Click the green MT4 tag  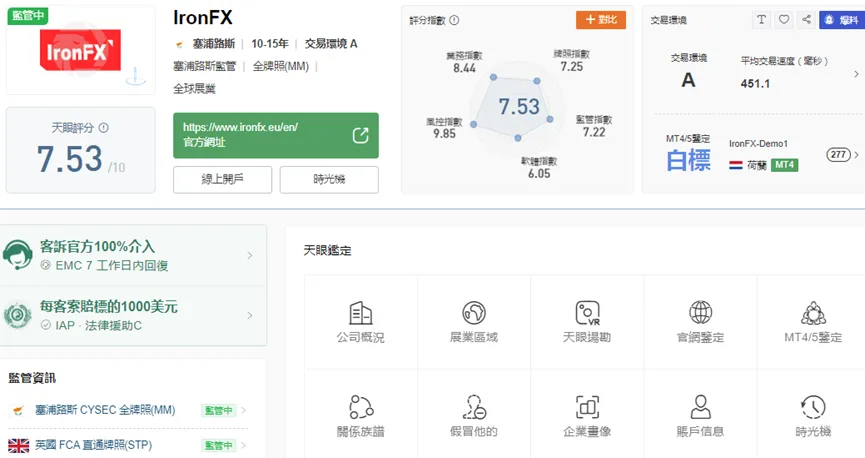click(784, 164)
